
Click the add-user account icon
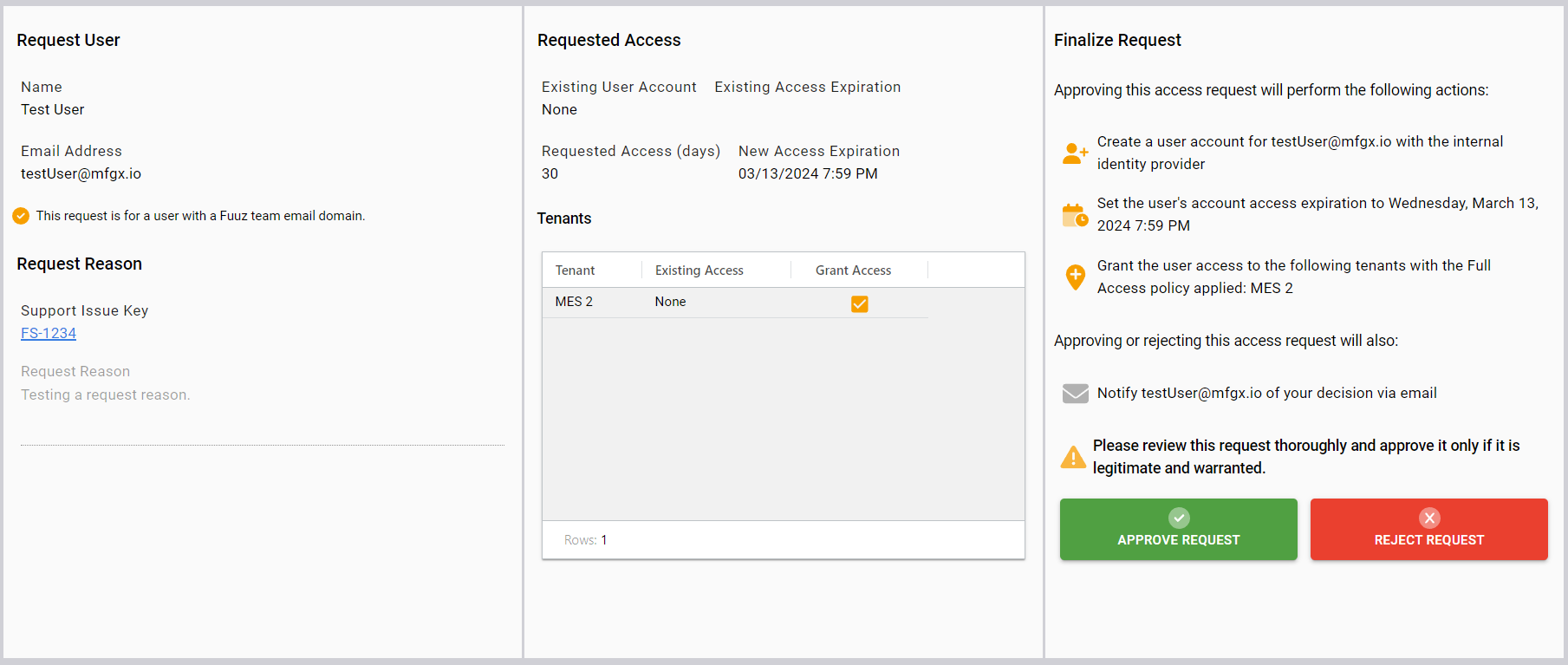click(x=1075, y=153)
